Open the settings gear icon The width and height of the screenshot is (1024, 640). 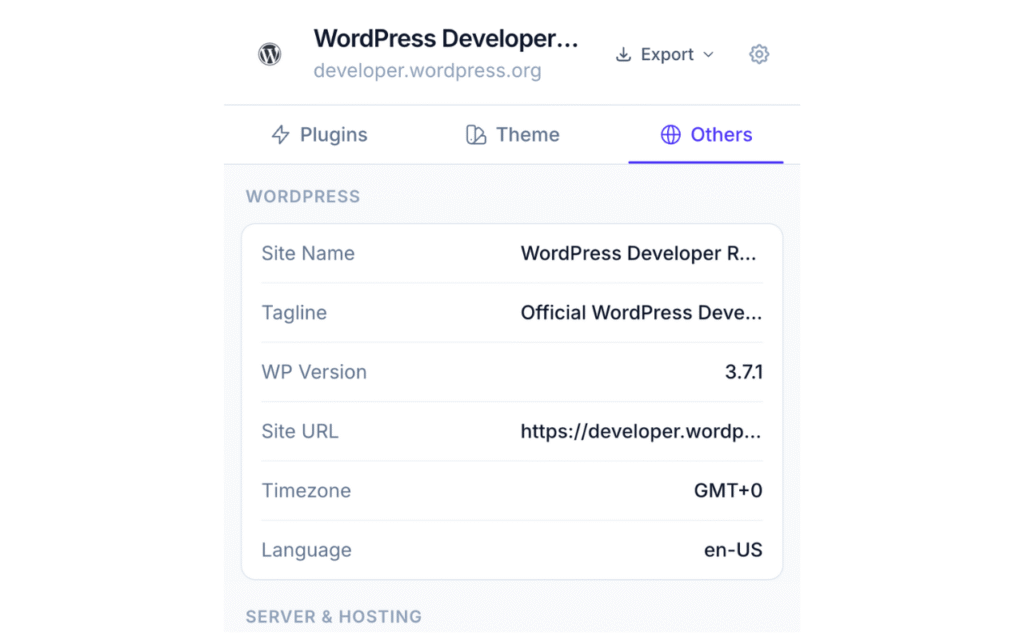pos(758,54)
